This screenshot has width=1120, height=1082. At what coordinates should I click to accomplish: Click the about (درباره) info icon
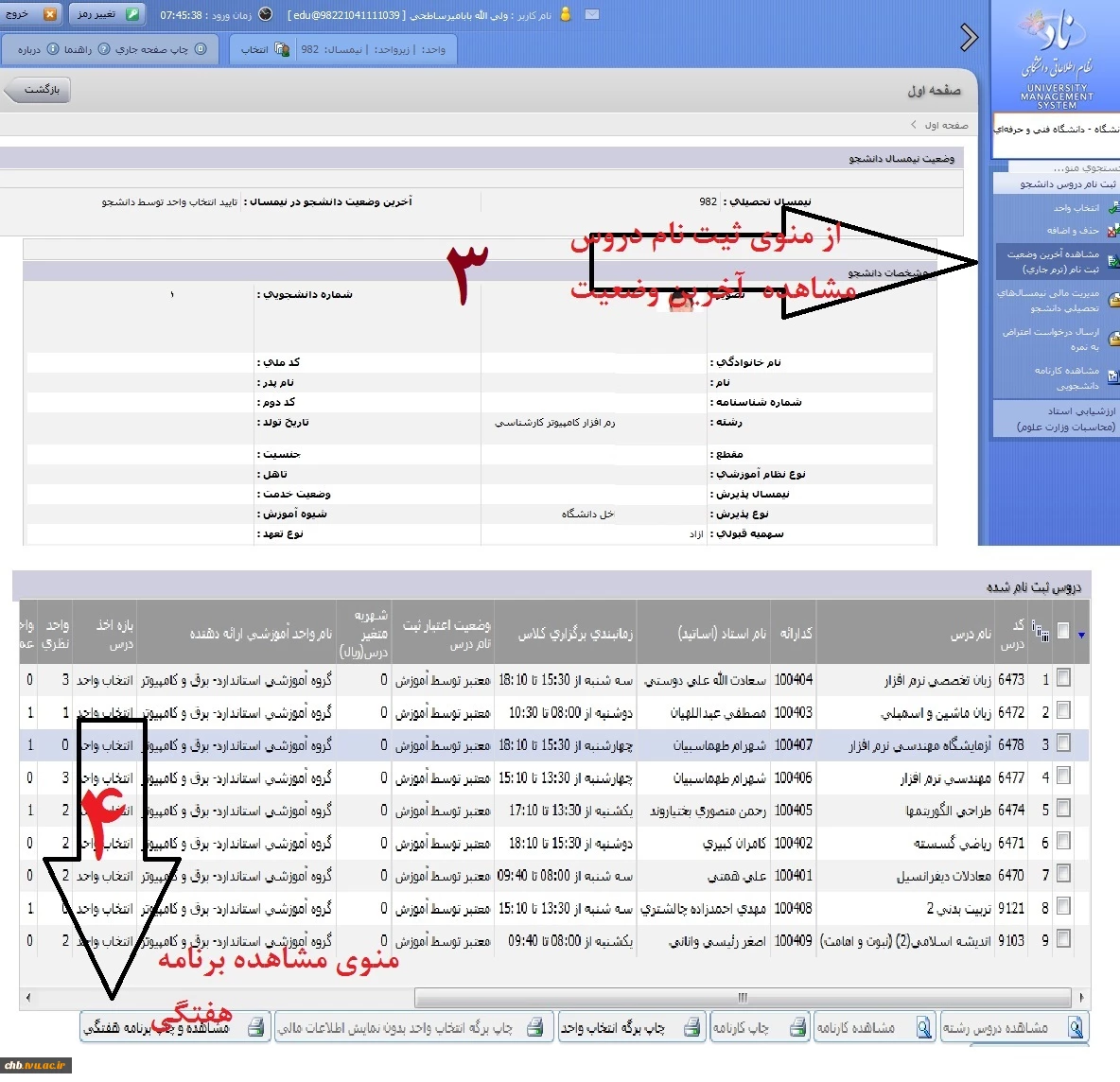[x=53, y=49]
